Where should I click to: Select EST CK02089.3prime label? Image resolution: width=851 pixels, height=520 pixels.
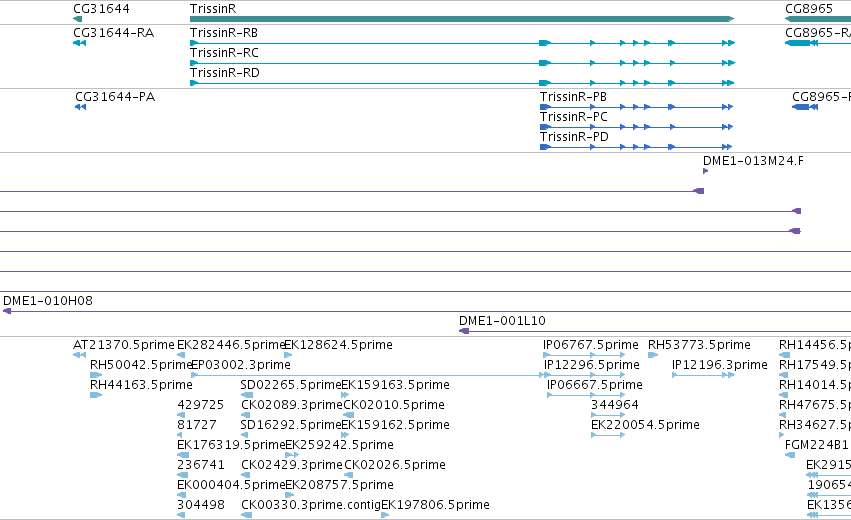[x=292, y=405]
